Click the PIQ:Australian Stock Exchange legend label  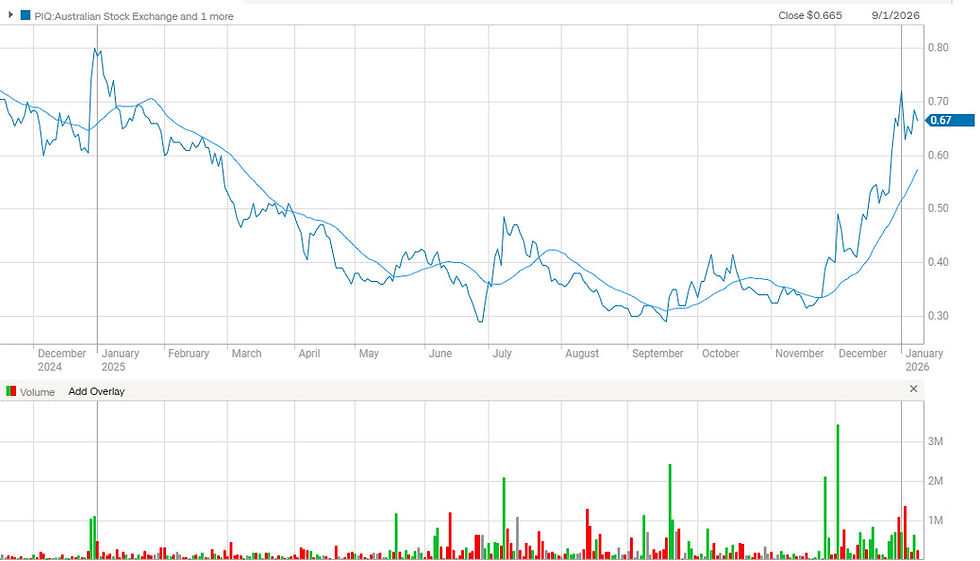click(x=134, y=16)
